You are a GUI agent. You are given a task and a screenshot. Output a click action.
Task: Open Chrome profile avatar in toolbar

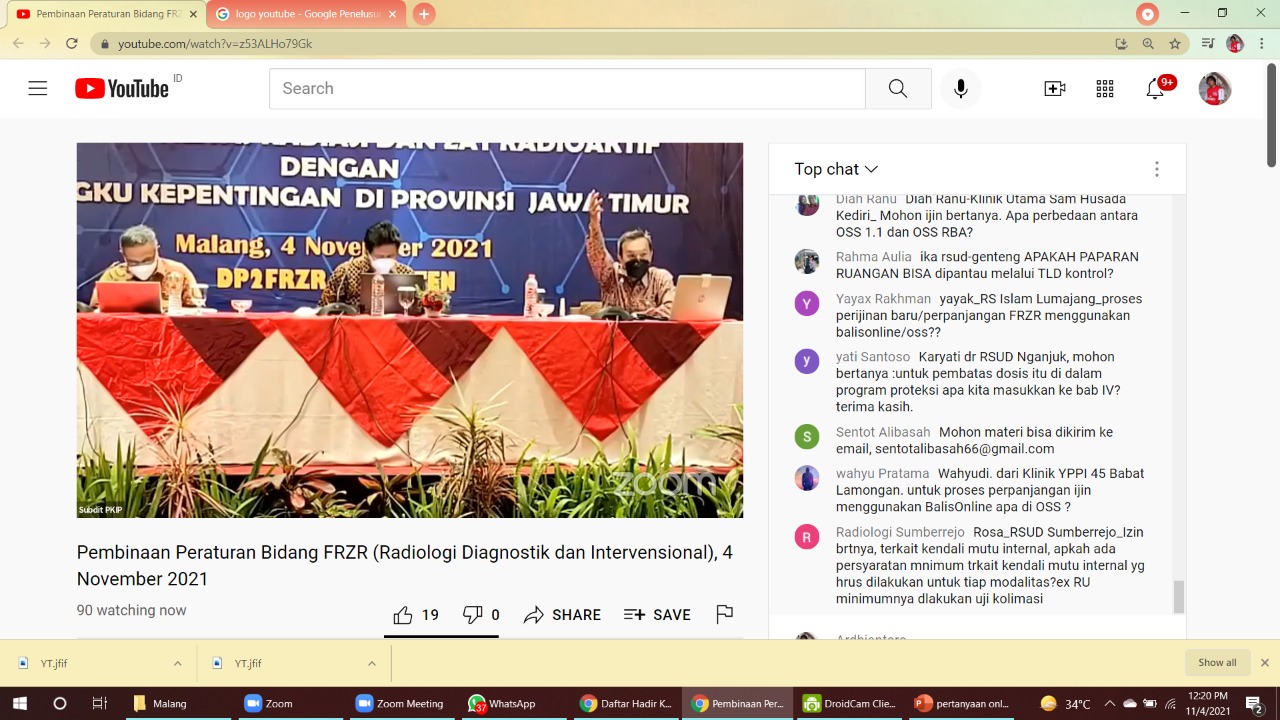1235,44
